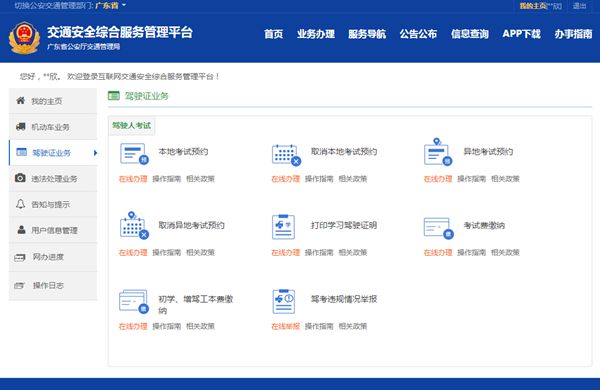Click the 退出 logout link

coord(579,6)
